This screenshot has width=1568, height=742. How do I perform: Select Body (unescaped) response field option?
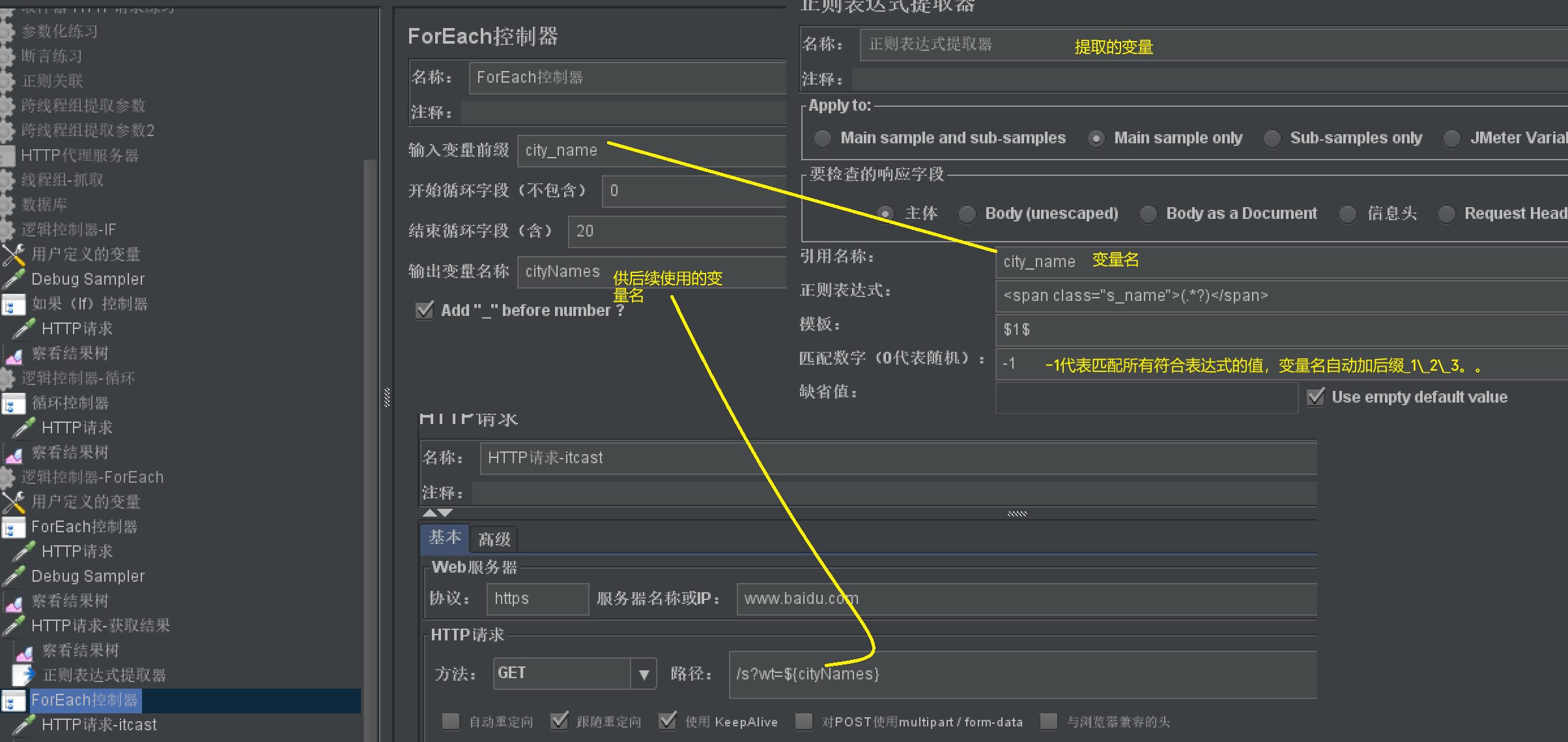967,214
